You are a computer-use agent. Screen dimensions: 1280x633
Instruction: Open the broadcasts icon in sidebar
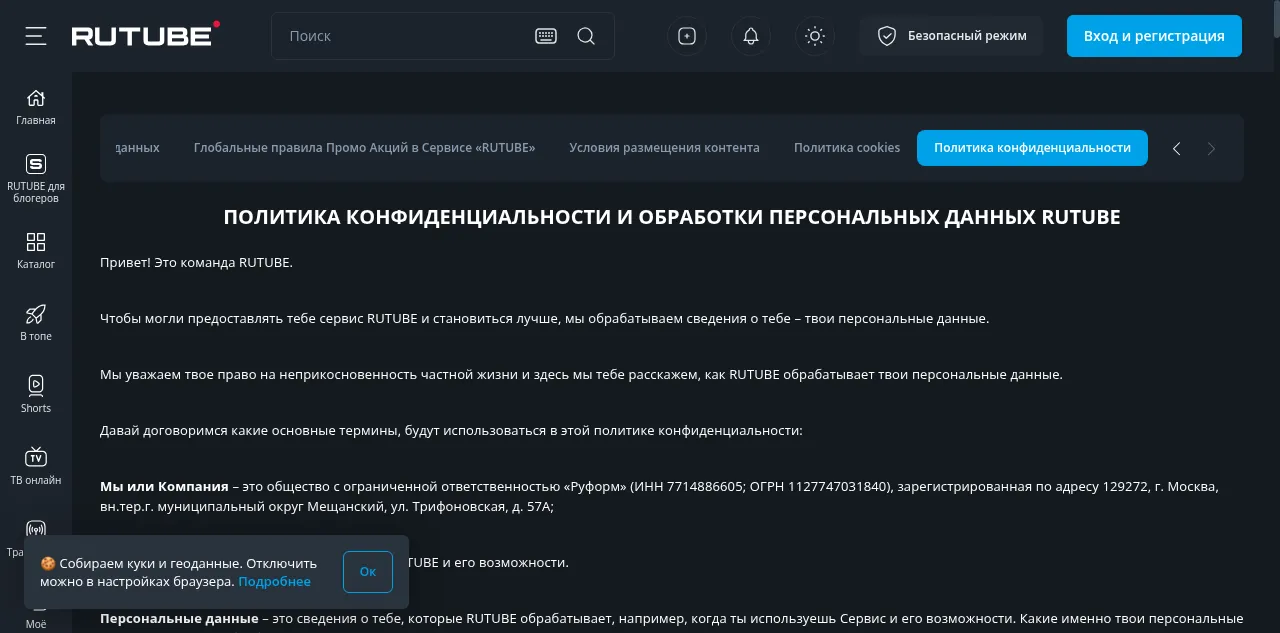[x=36, y=529]
